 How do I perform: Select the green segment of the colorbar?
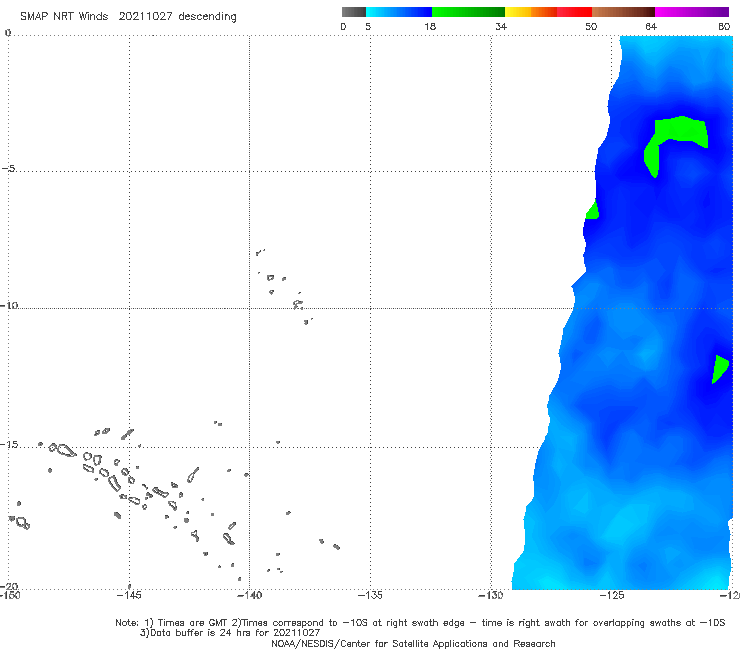pos(468,12)
